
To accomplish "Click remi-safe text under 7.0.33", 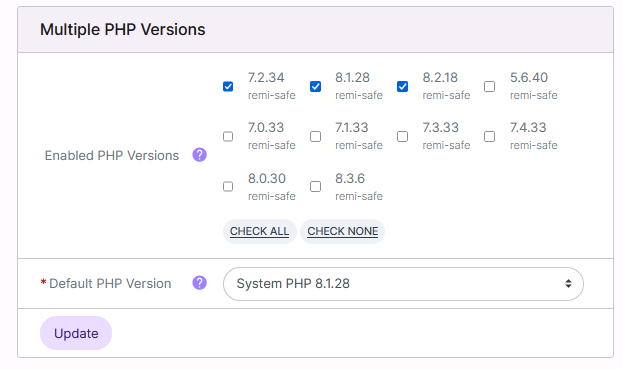I will click(272, 145).
